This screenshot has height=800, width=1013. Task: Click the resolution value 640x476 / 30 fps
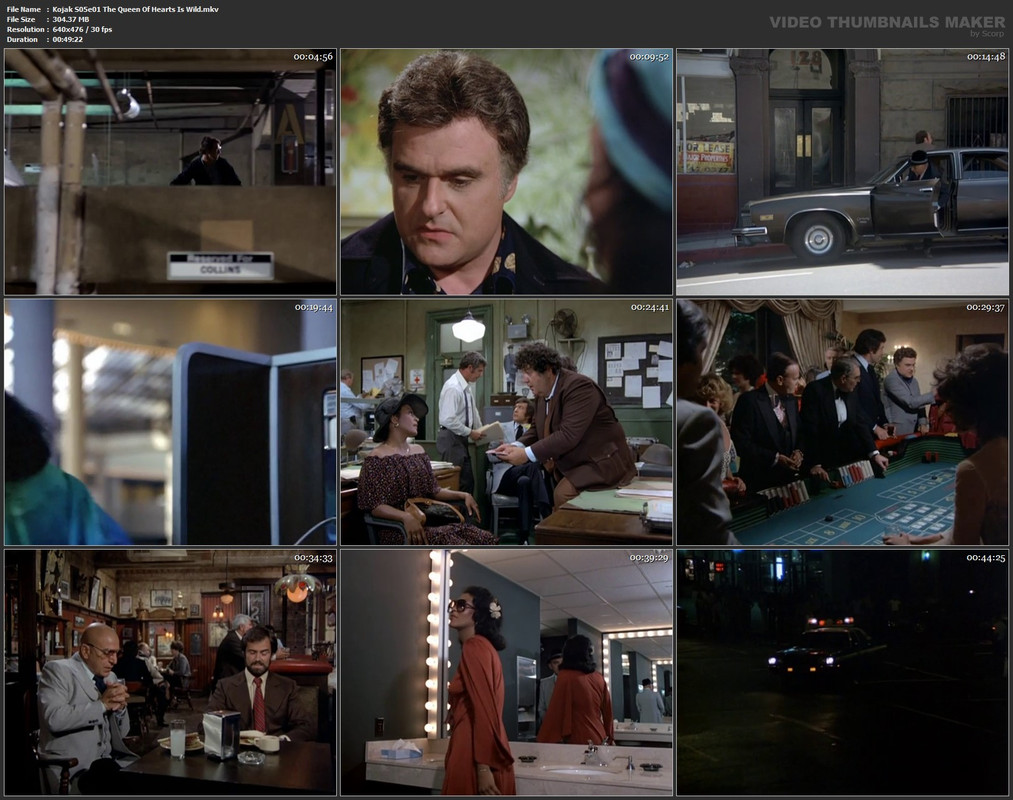(82, 30)
